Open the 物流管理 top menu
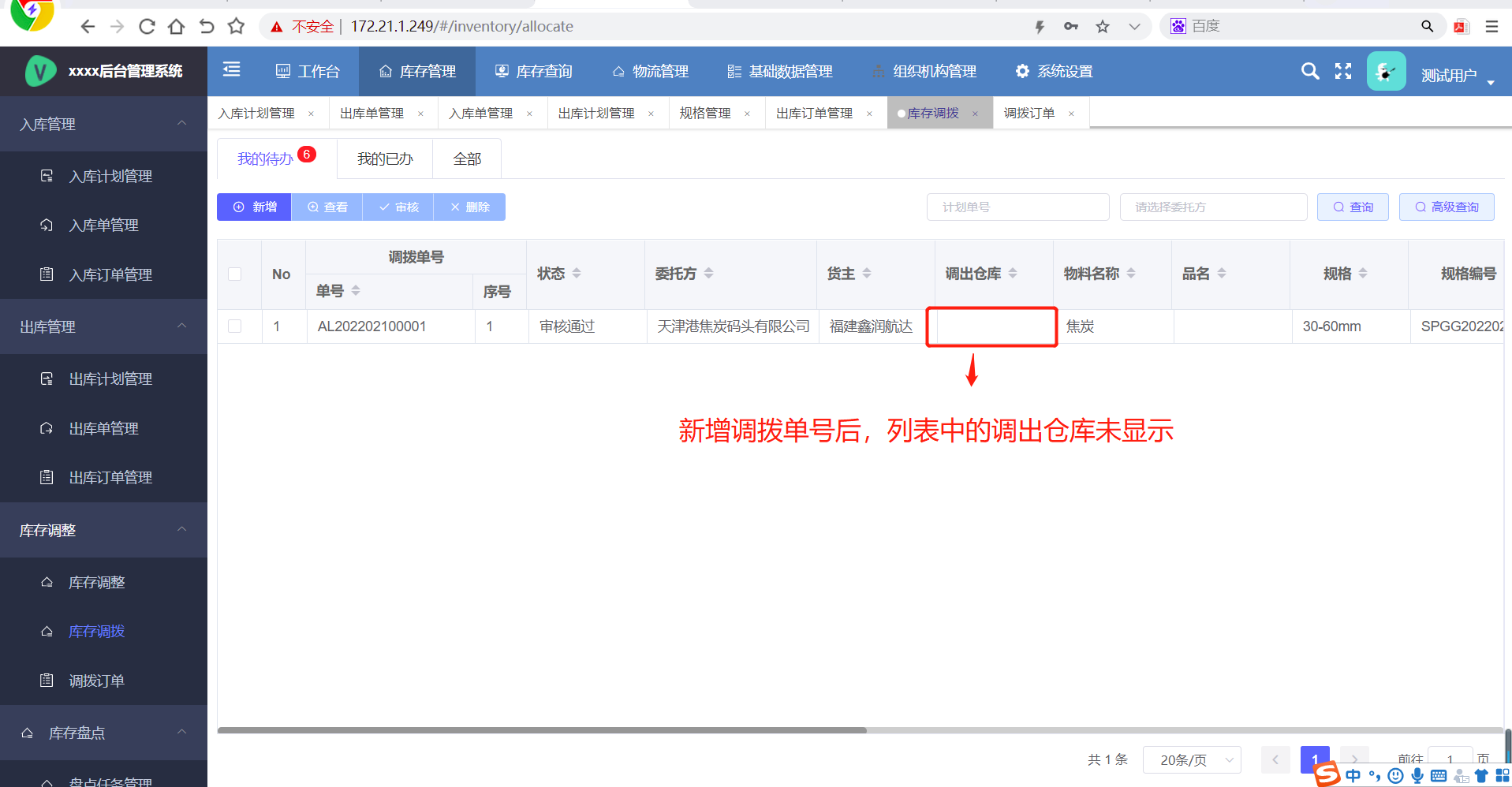Viewport: 1512px width, 787px height. [651, 72]
